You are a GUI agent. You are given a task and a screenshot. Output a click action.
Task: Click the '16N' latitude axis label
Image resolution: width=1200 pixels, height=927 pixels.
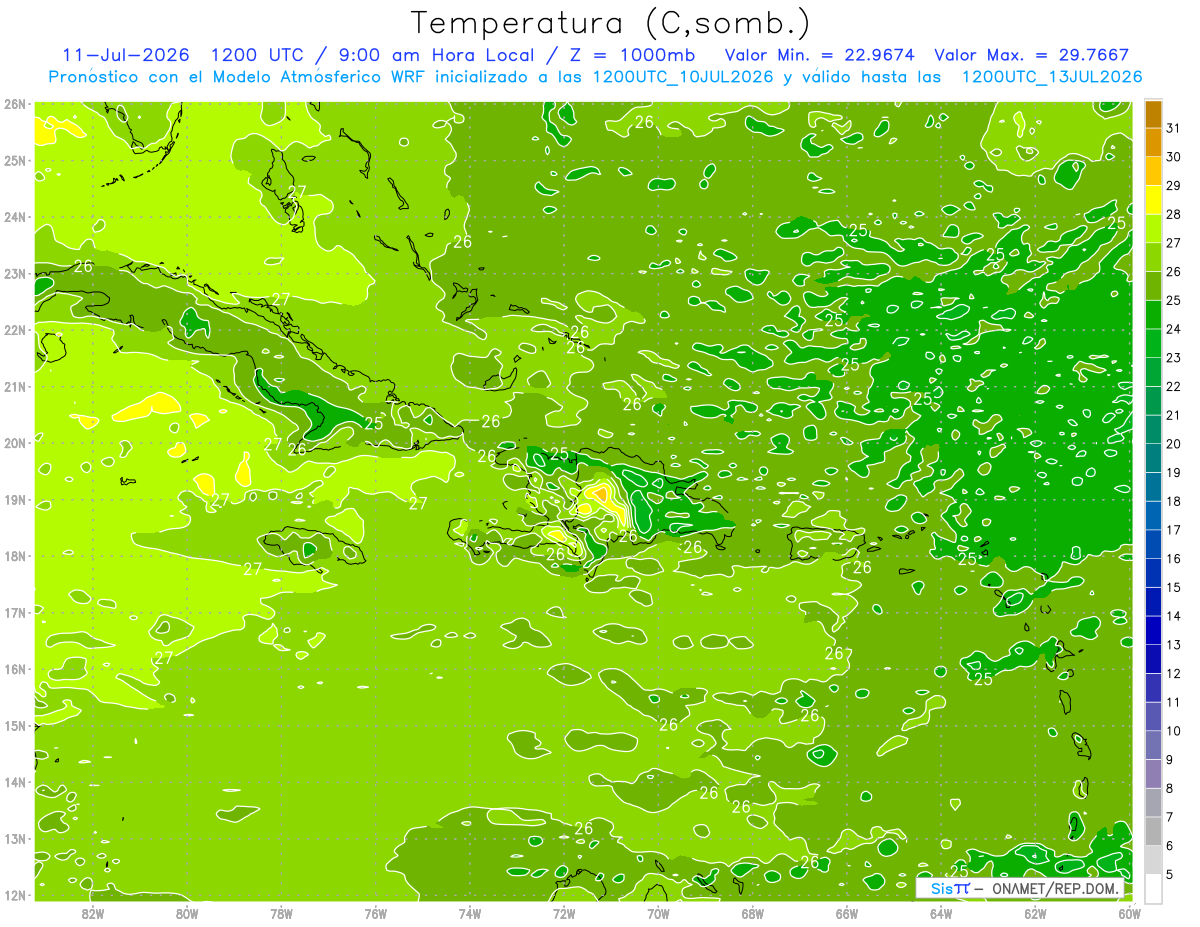(14, 669)
